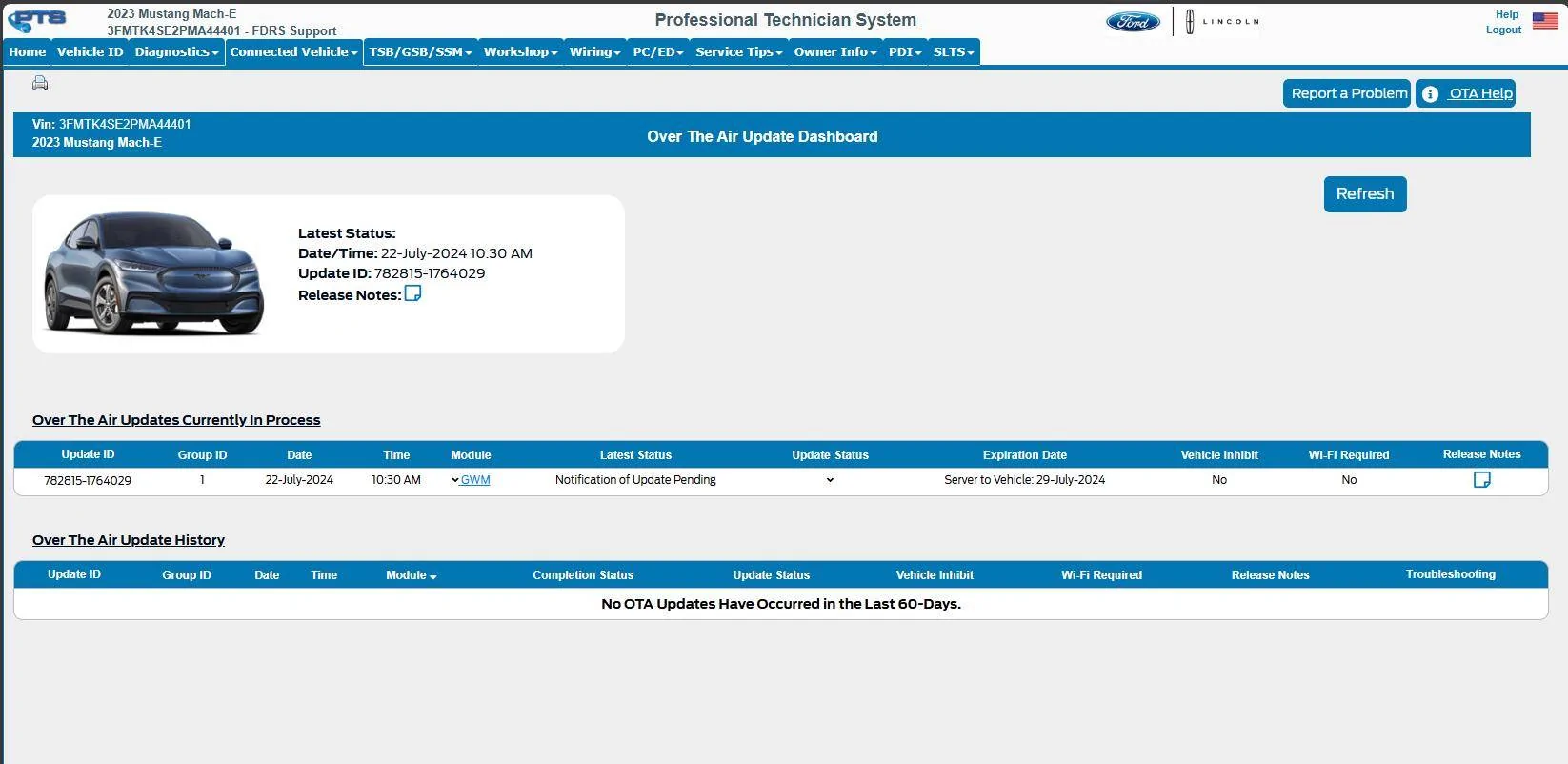The width and height of the screenshot is (1568, 764).
Task: Click 'Over The Air Update History' heading
Action: coord(129,540)
